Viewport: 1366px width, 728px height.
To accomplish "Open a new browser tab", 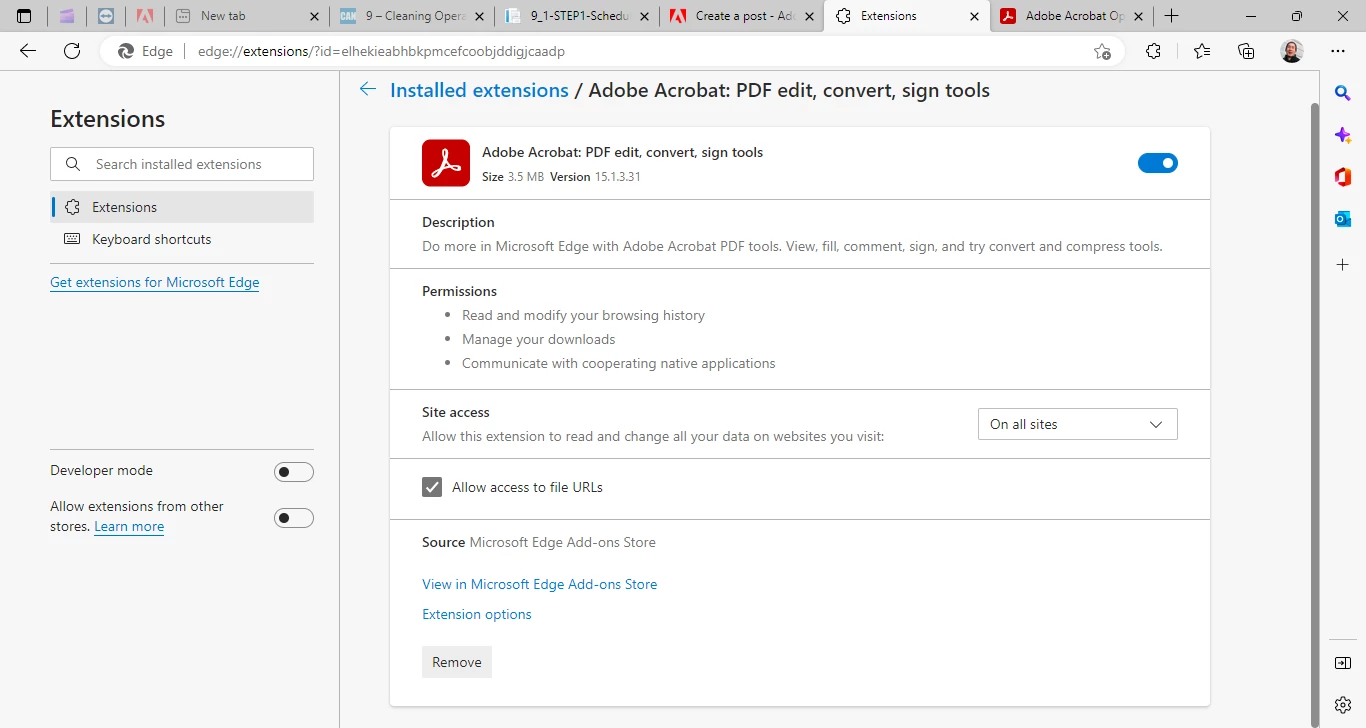I will click(x=1172, y=16).
